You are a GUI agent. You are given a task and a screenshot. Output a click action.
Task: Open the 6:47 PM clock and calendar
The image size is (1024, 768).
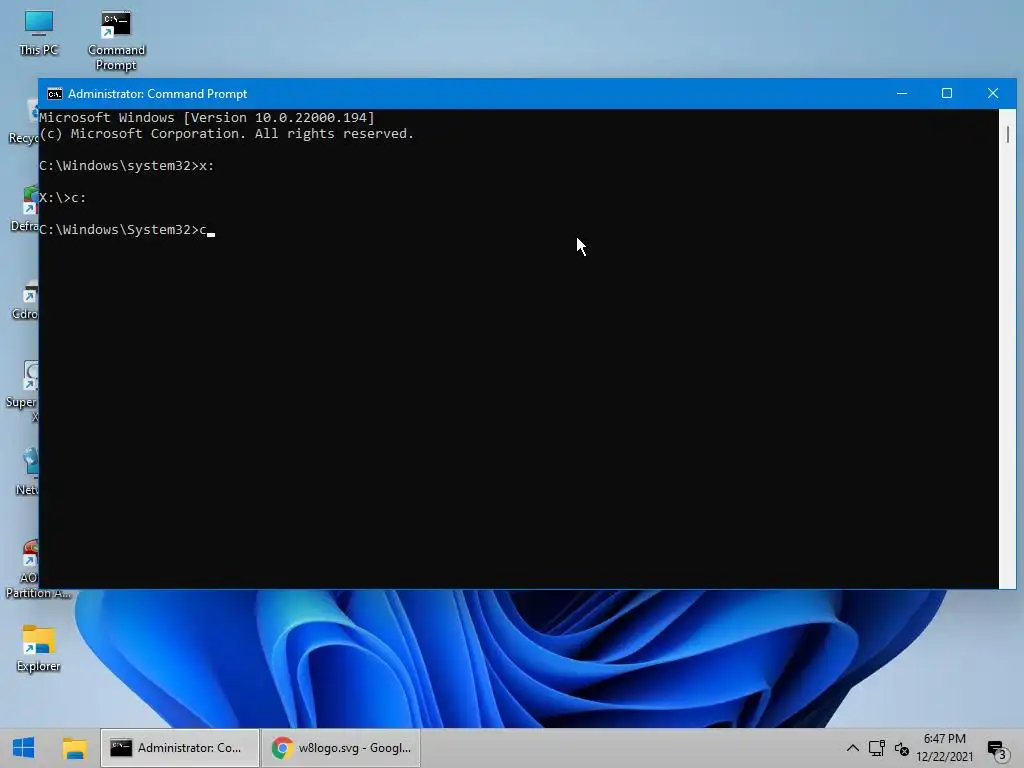pyautogui.click(x=944, y=748)
